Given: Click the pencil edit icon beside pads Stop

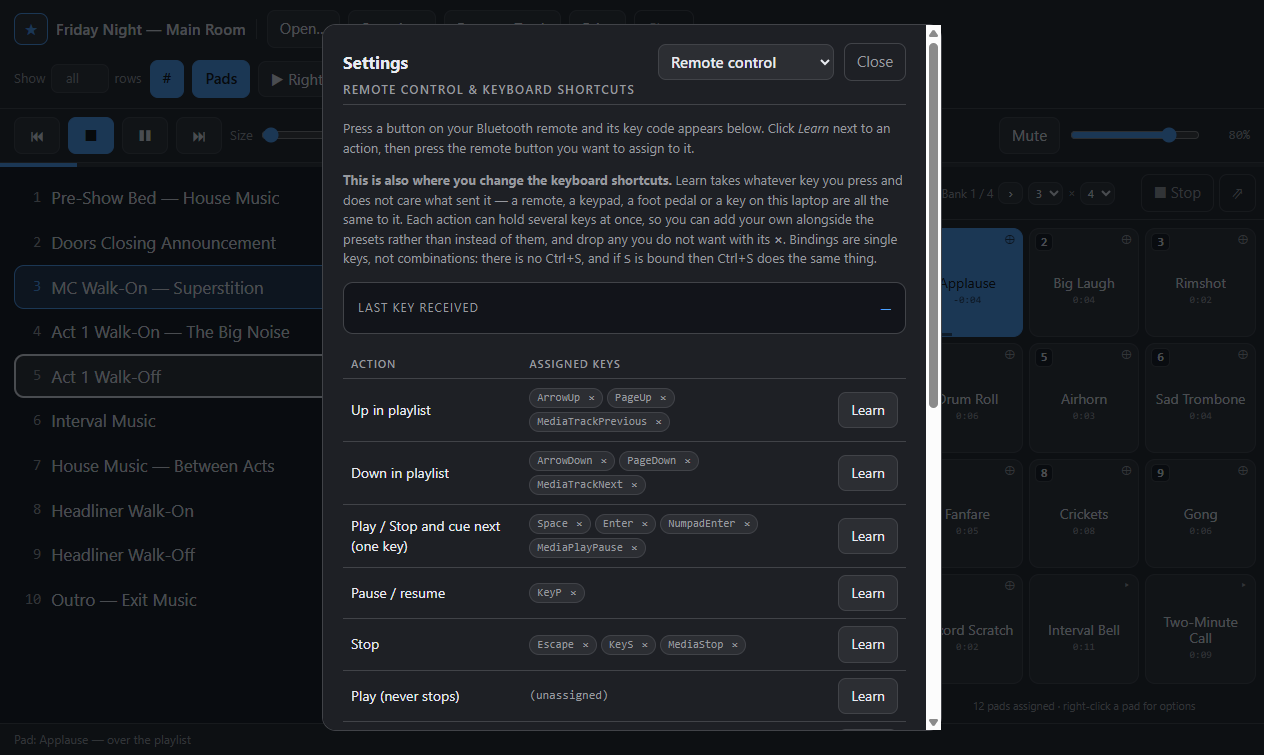Looking at the screenshot, I should tap(1237, 193).
